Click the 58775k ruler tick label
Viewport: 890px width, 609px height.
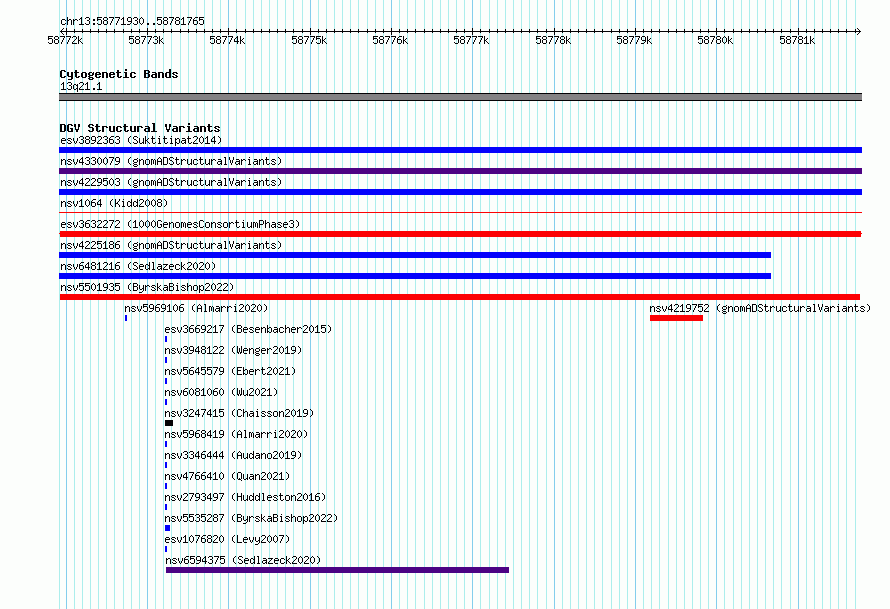[309, 40]
